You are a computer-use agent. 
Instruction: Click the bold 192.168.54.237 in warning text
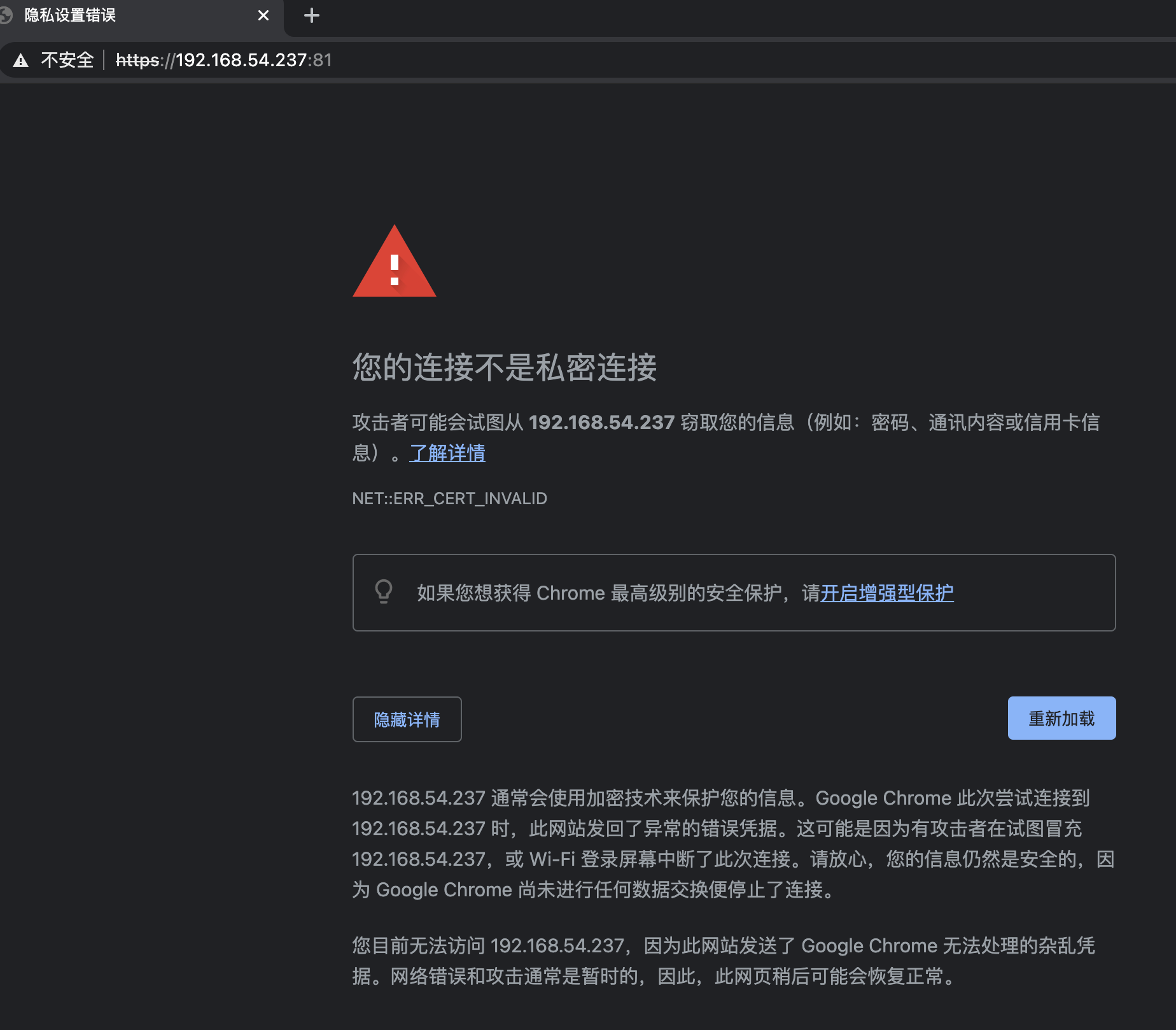601,422
